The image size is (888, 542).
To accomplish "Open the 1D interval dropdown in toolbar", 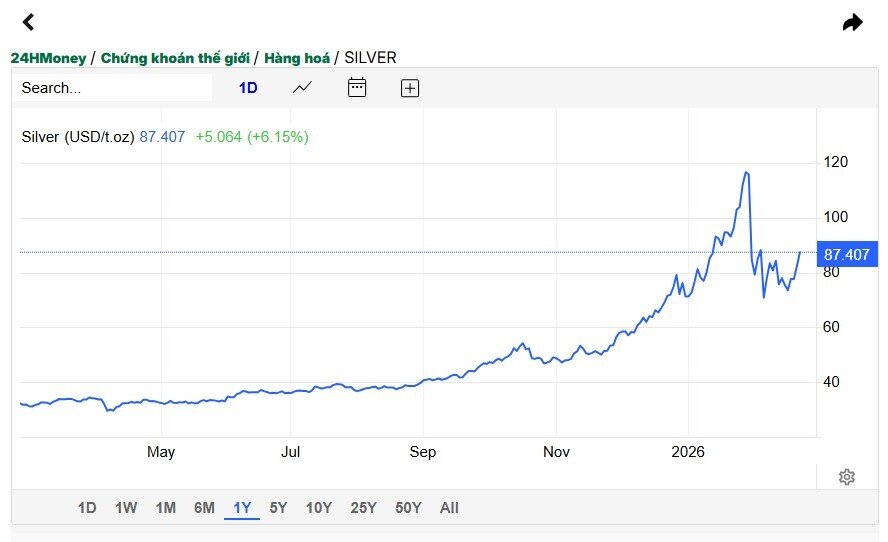I will 248,88.
